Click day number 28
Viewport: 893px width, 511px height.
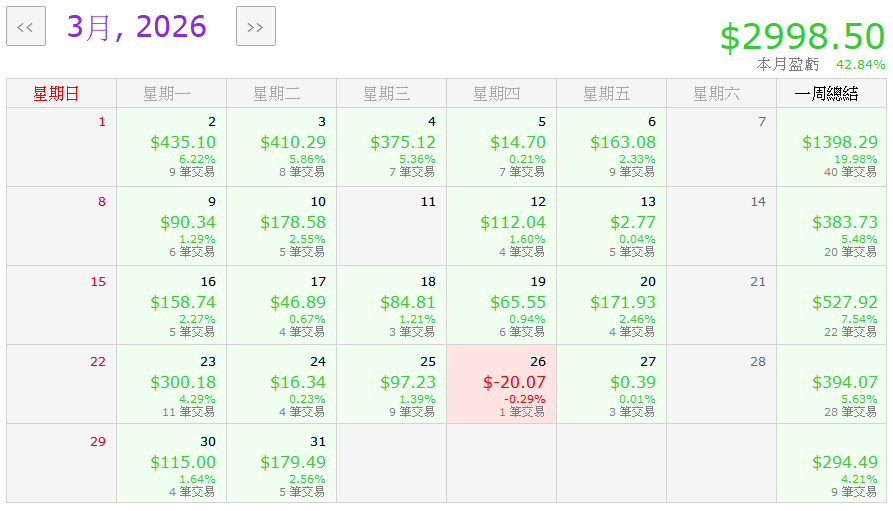tap(757, 362)
